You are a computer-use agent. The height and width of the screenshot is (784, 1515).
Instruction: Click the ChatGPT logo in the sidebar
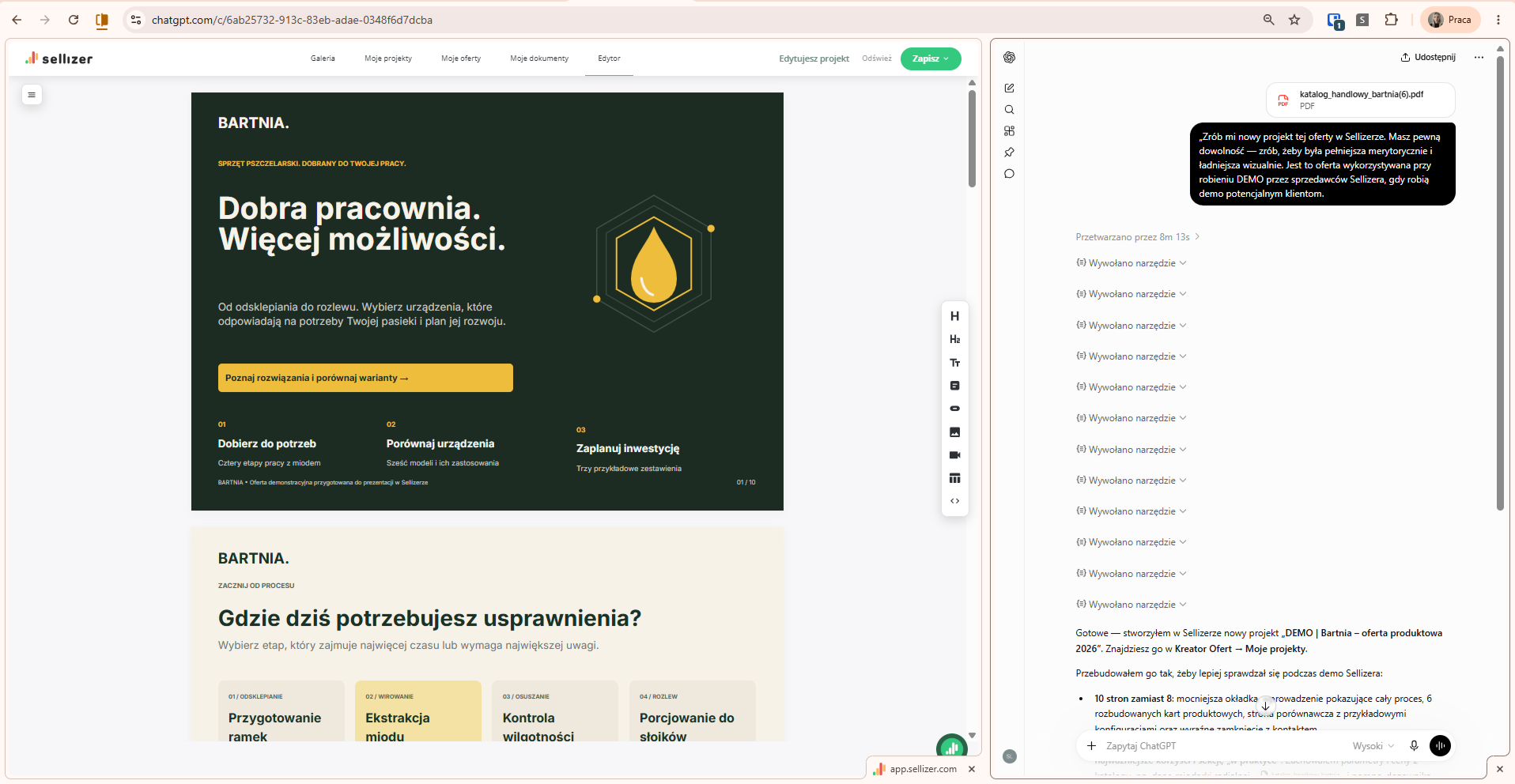(x=1009, y=57)
